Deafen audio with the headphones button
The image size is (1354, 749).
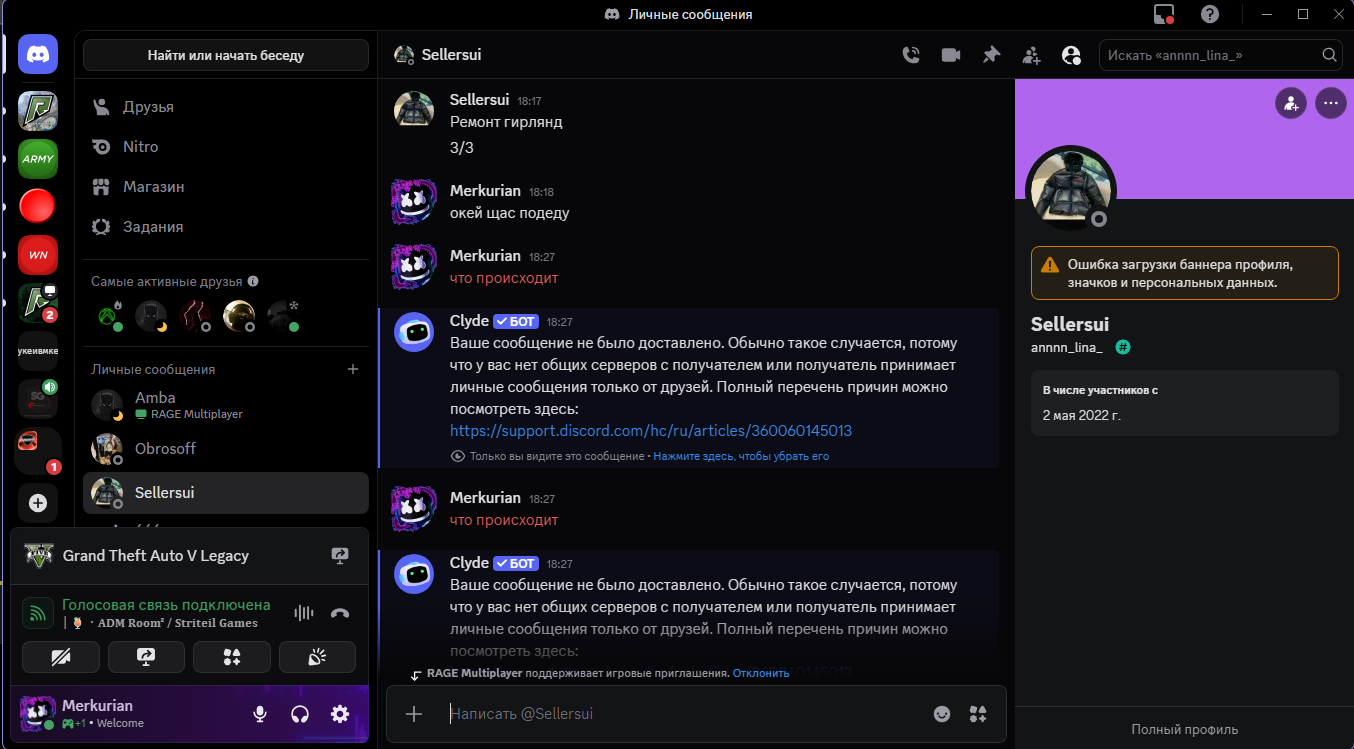299,714
